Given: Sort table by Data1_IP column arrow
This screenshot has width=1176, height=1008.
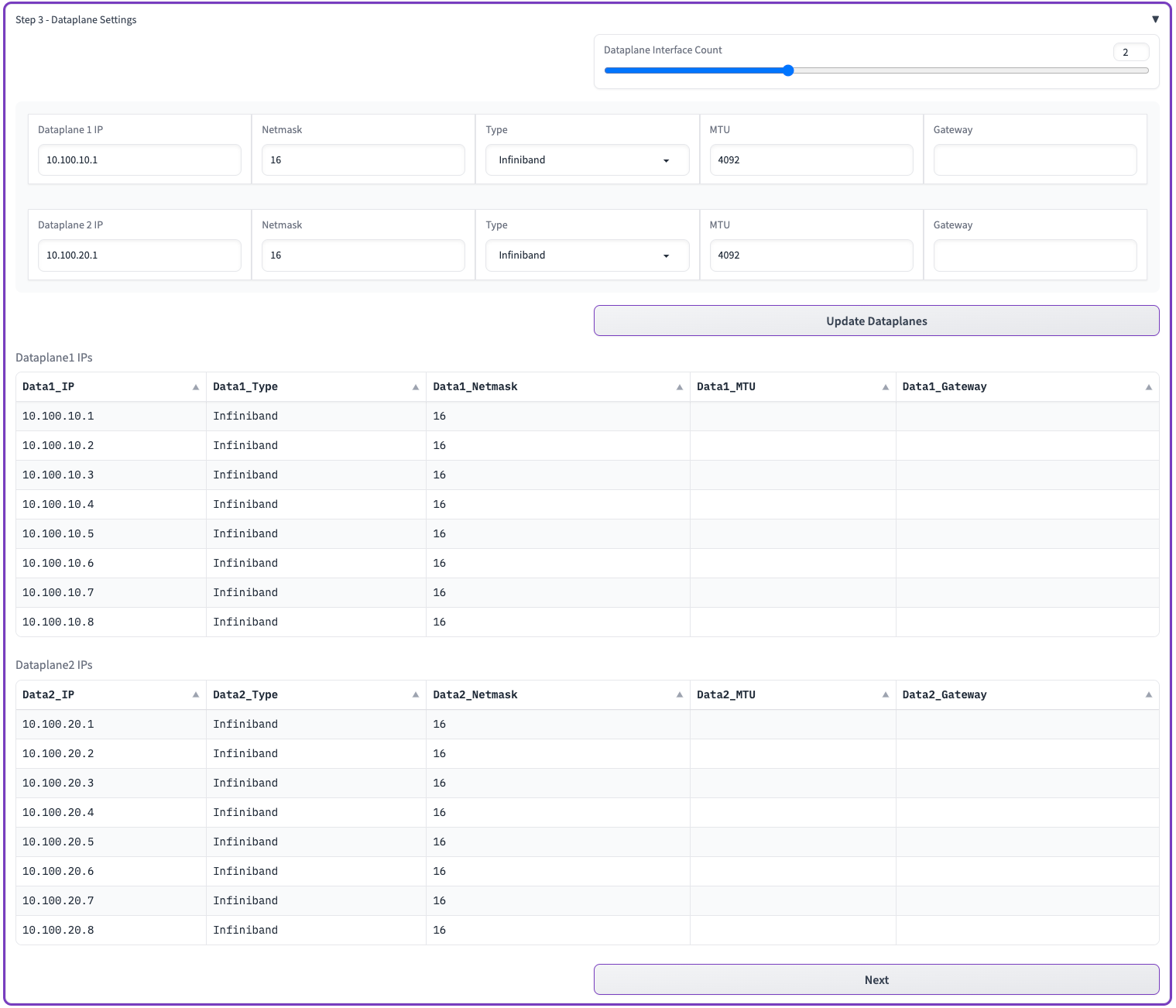Looking at the screenshot, I should click(196, 387).
